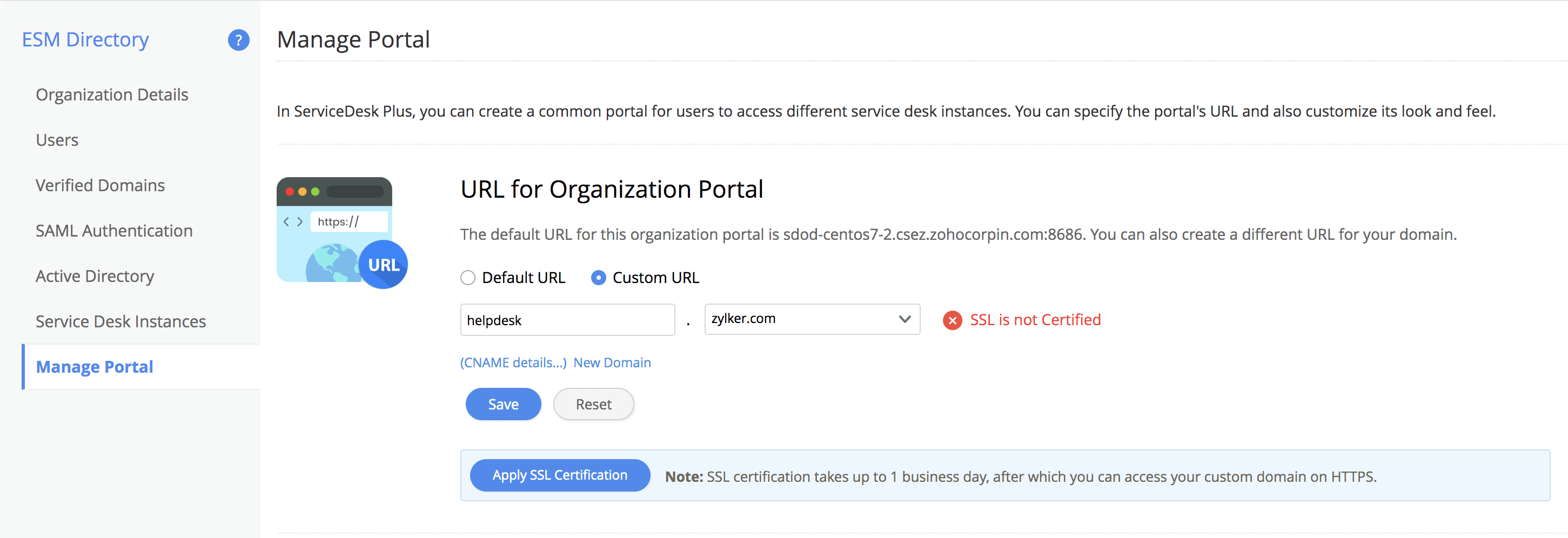Image resolution: width=1568 pixels, height=538 pixels.
Task: Open Verified Domains section
Action: coord(100,186)
